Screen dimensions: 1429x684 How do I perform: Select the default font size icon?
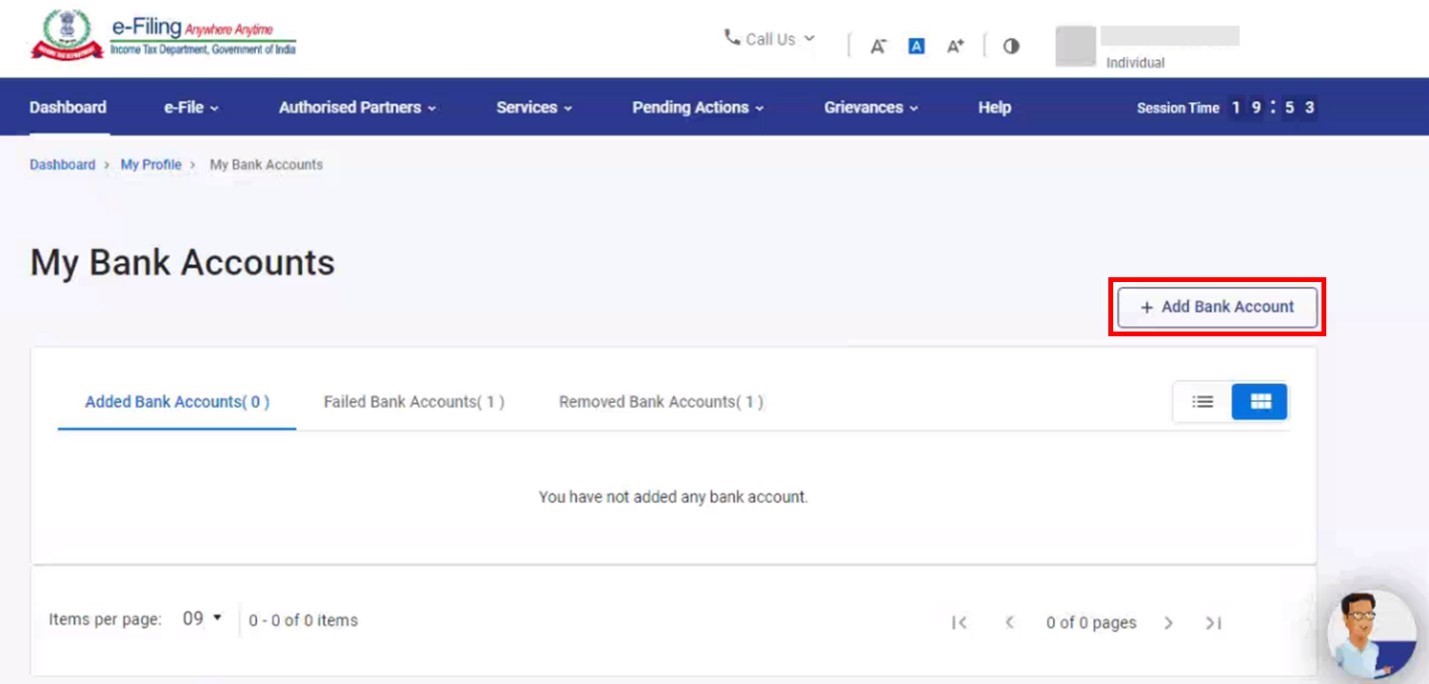click(916, 46)
